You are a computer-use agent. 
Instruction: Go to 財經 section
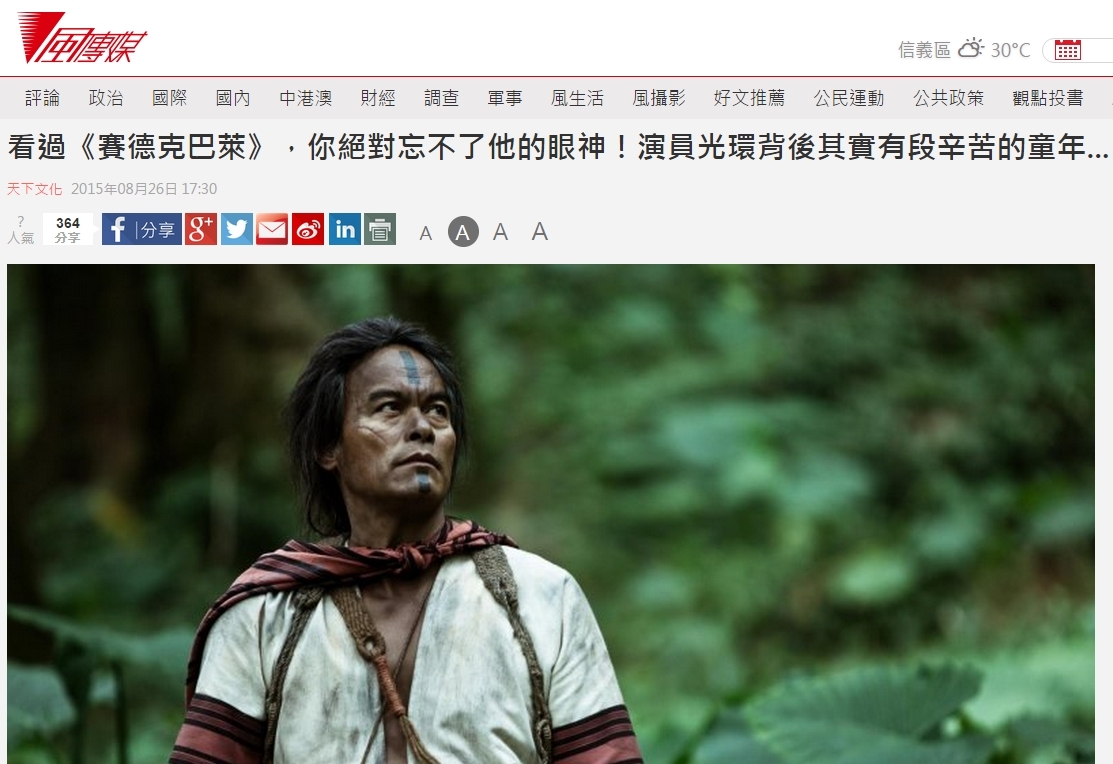click(x=378, y=98)
